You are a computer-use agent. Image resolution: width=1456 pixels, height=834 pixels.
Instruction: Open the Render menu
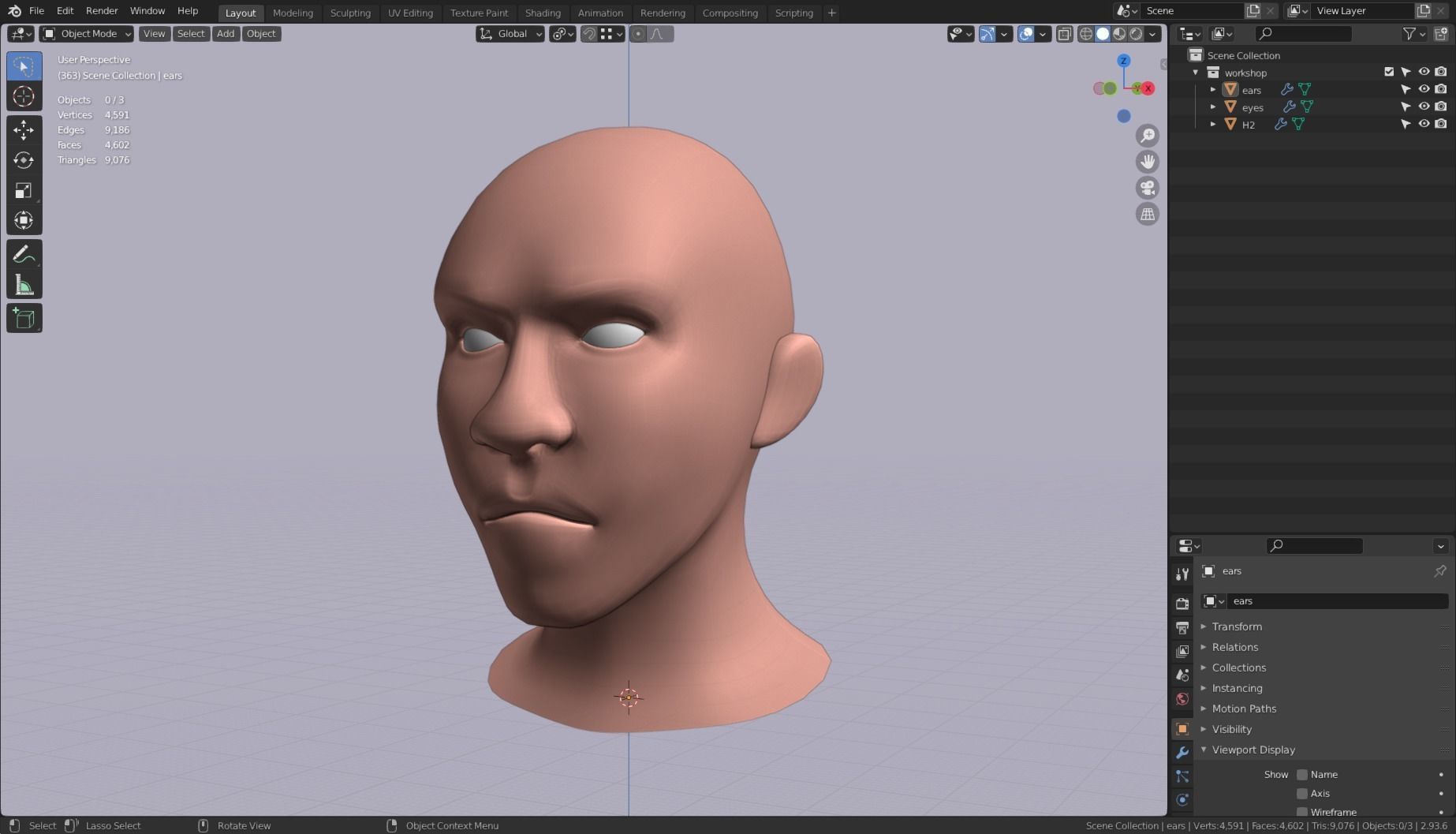(102, 11)
